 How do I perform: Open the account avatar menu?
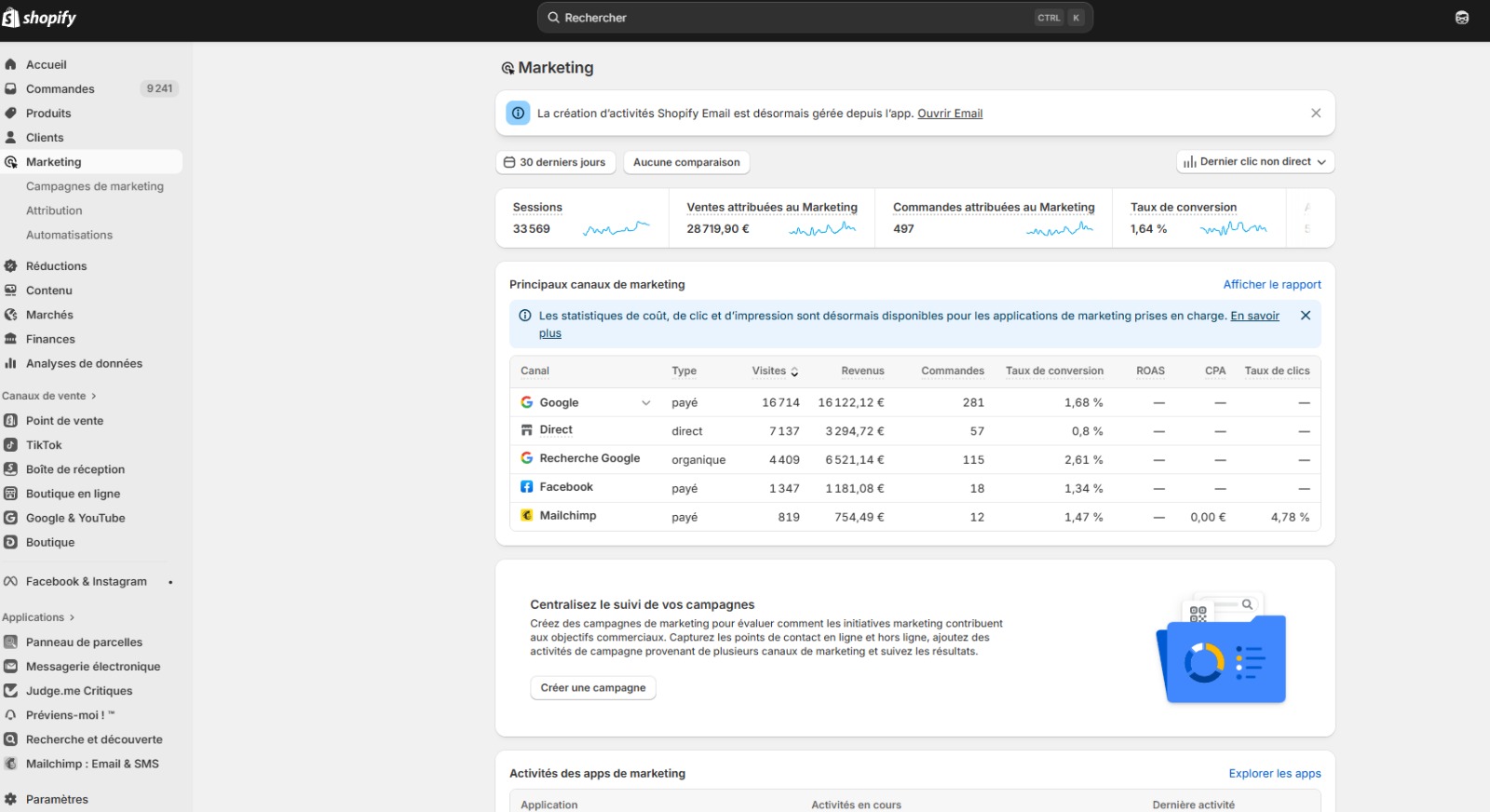[1462, 18]
